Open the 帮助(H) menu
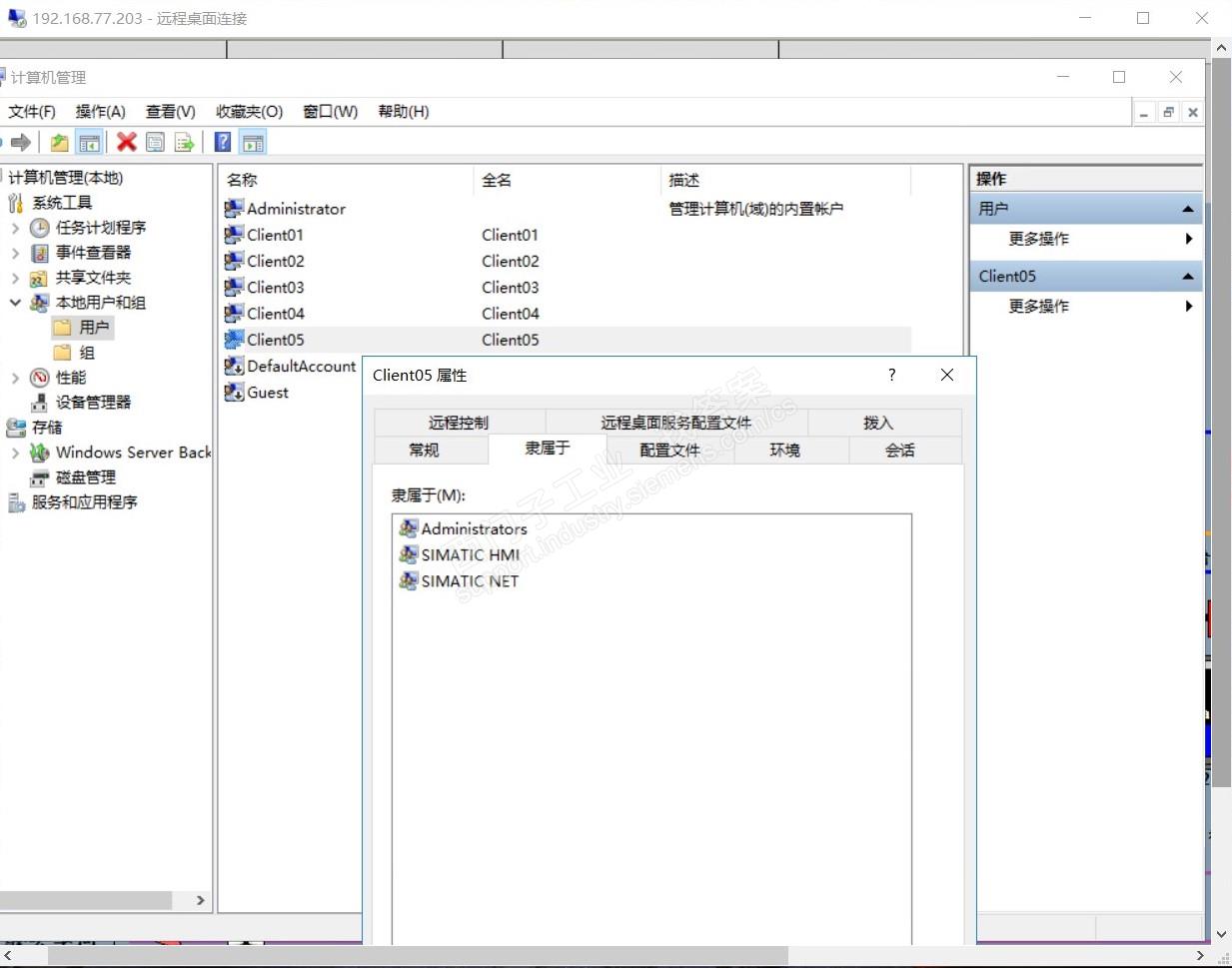The width and height of the screenshot is (1232, 968). (404, 112)
